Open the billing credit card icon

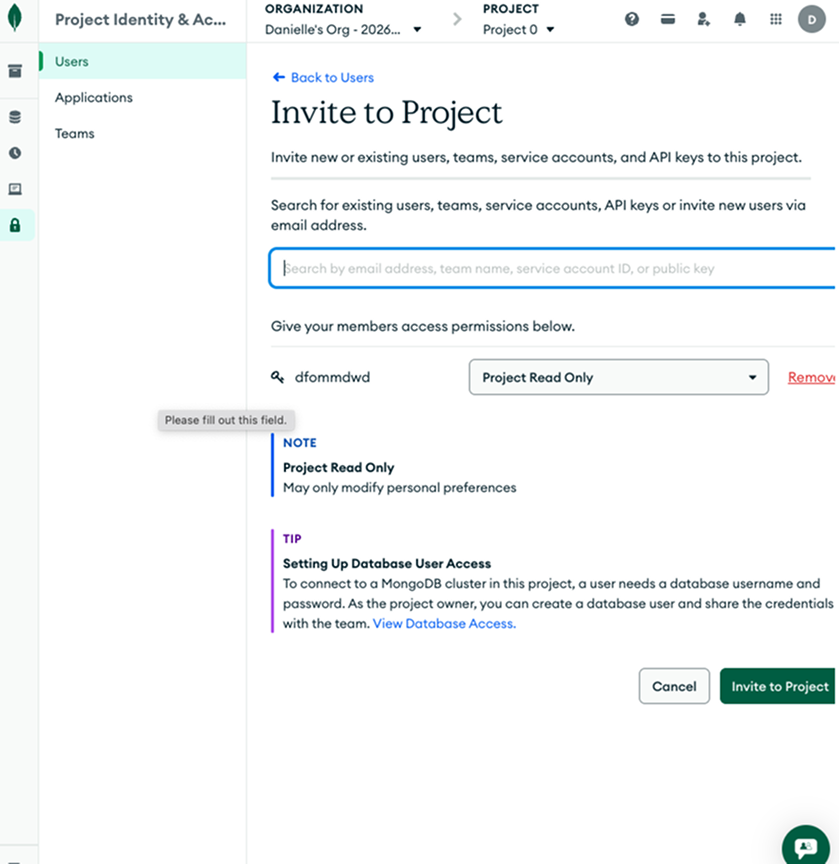668,19
